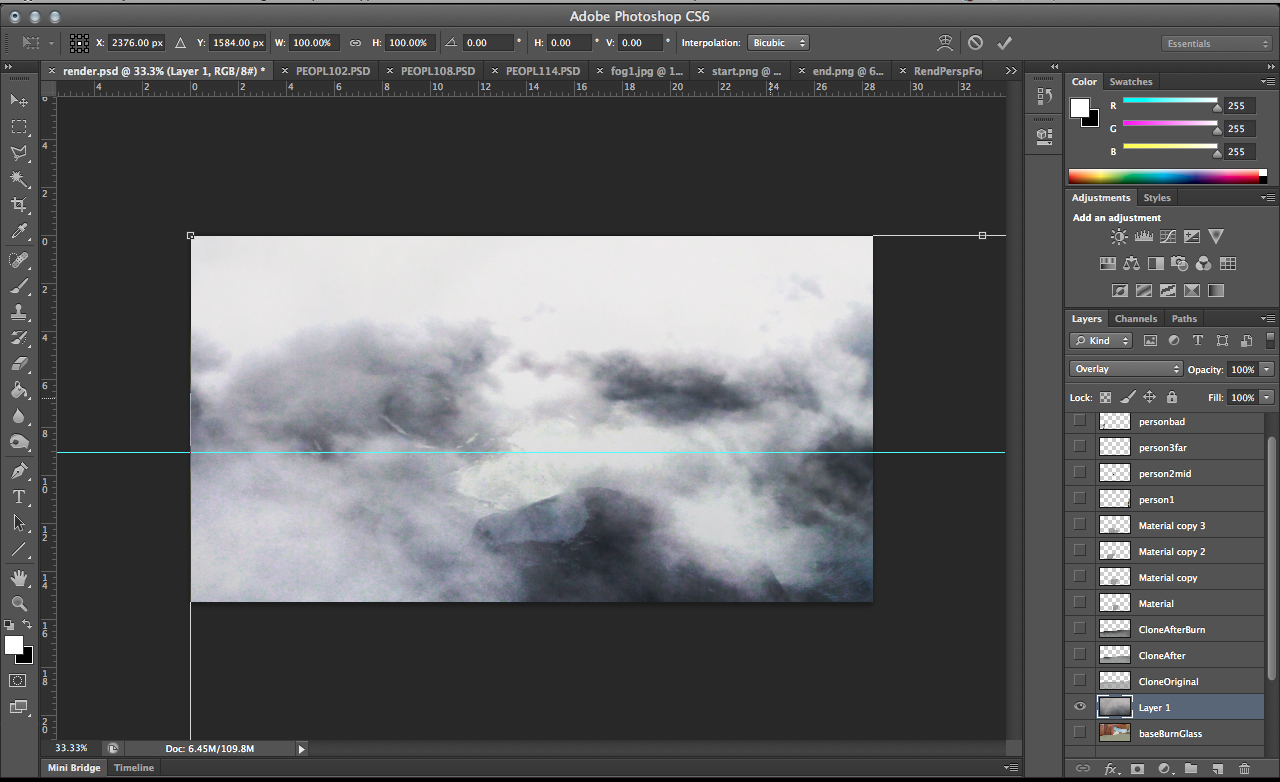Expand hidden document tabs arrow
Screen dimensions: 1280x782
(x=1011, y=71)
